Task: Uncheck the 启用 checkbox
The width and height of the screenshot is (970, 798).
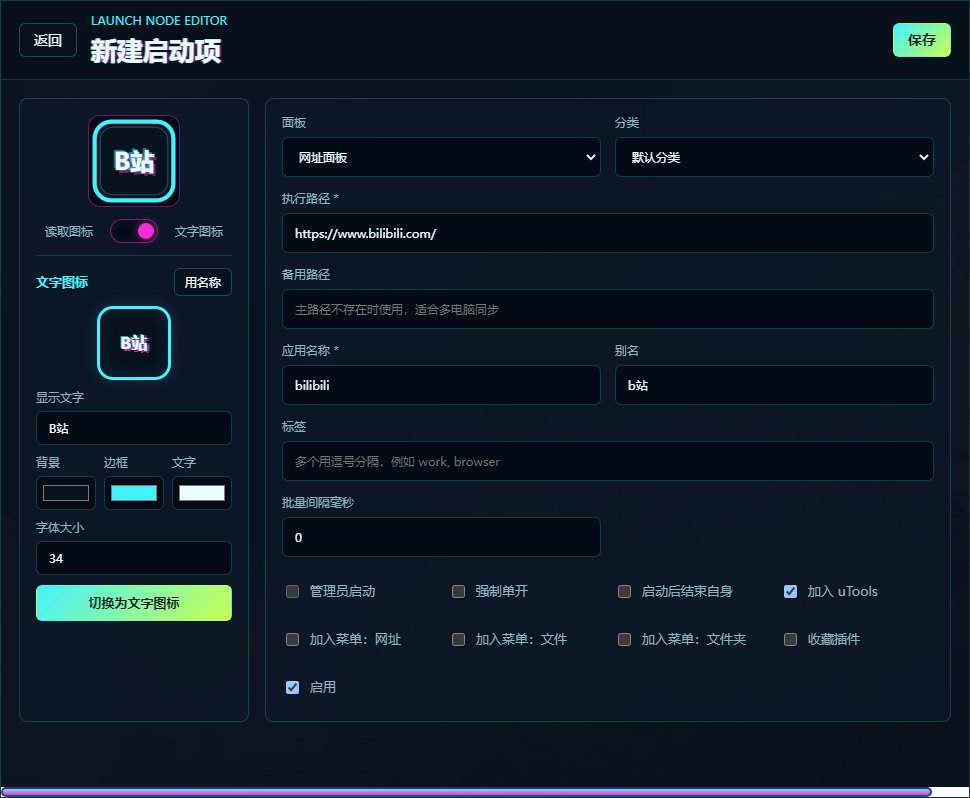Action: pyautogui.click(x=293, y=687)
